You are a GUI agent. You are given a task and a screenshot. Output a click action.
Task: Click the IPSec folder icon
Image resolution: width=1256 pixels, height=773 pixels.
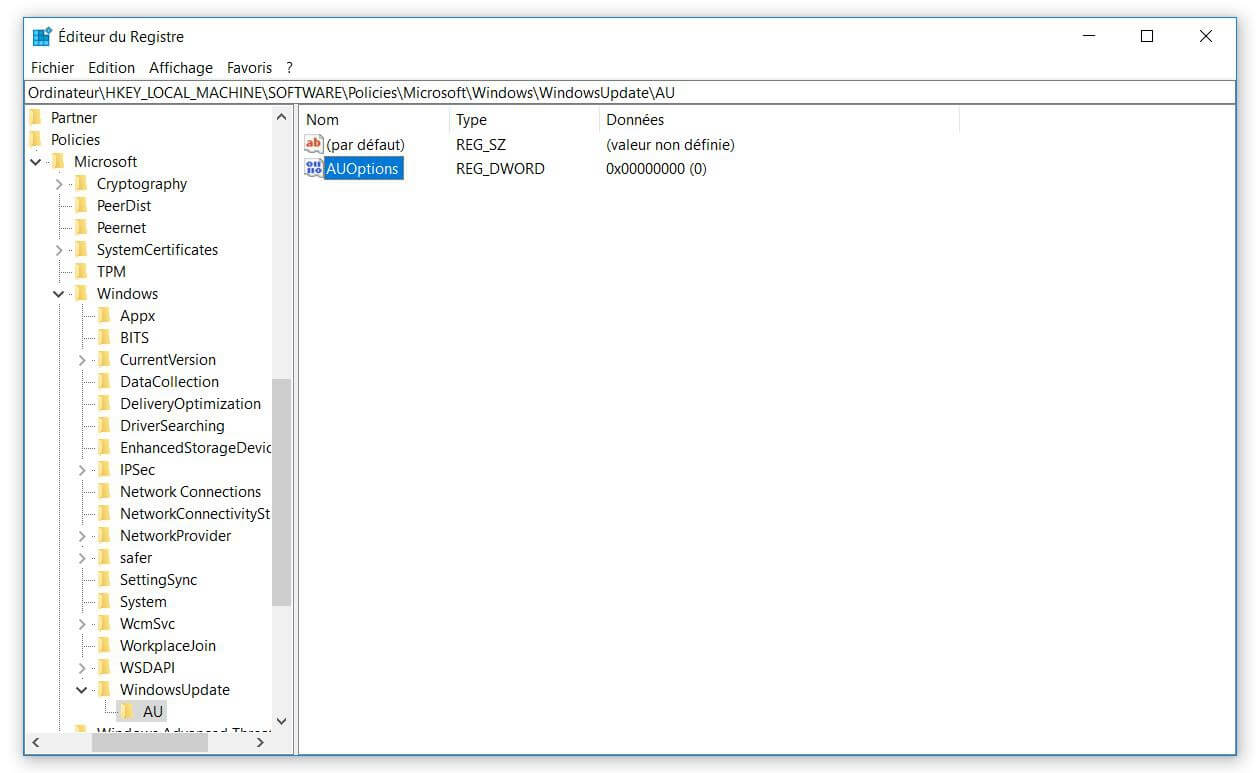[x=104, y=469]
